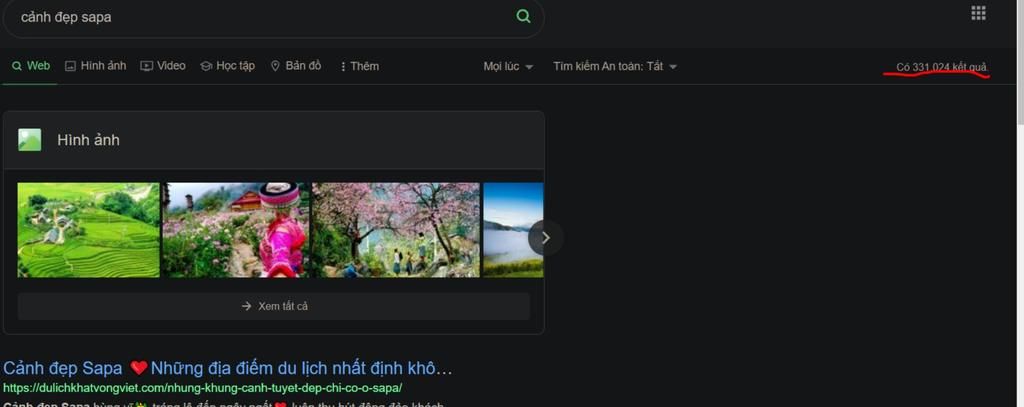Image resolution: width=1024 pixels, height=407 pixels.
Task: Open the cherry blossom trees thumbnail
Action: pyautogui.click(x=396, y=230)
